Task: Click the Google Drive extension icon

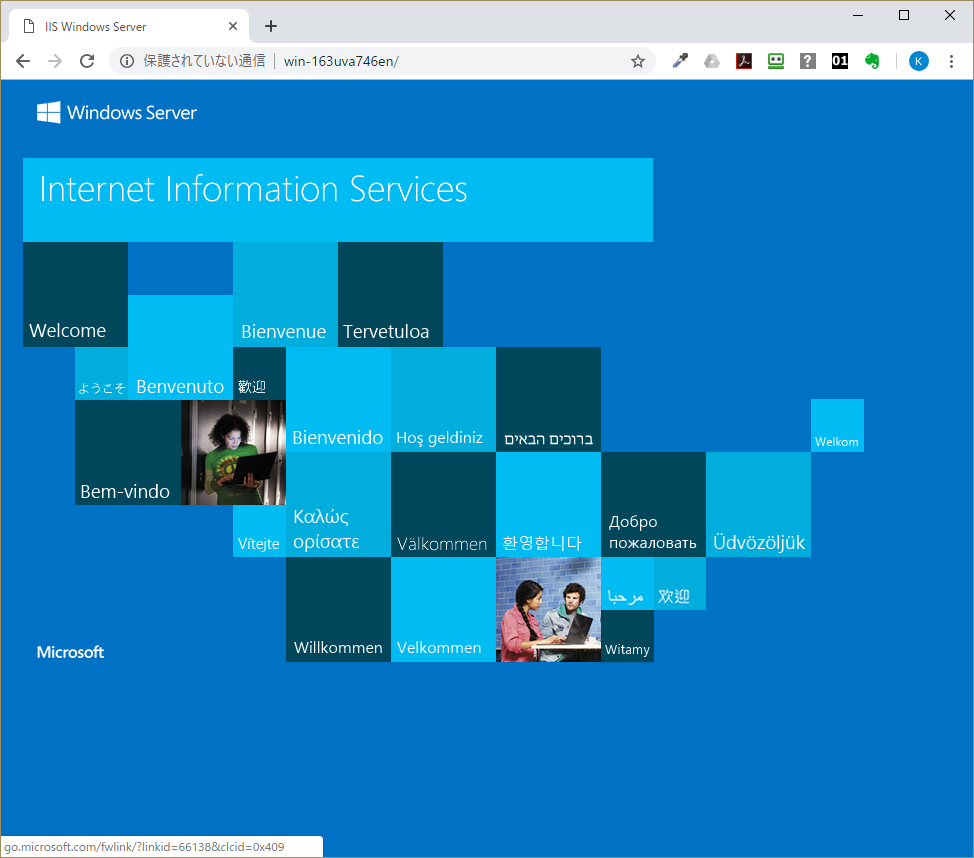Action: [x=712, y=61]
